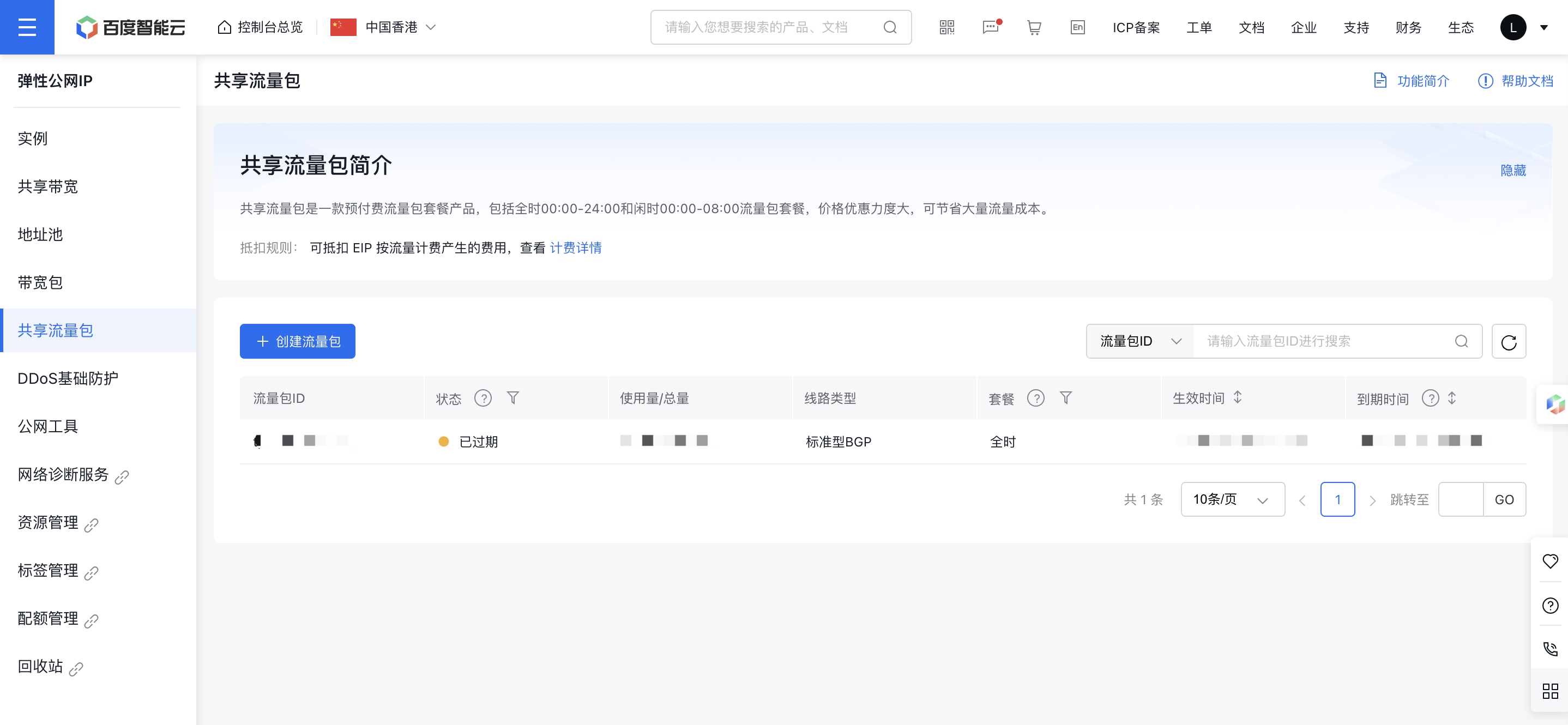This screenshot has height=725, width=1568.
Task: Expand the 中国香港 region dropdown
Action: [430, 27]
